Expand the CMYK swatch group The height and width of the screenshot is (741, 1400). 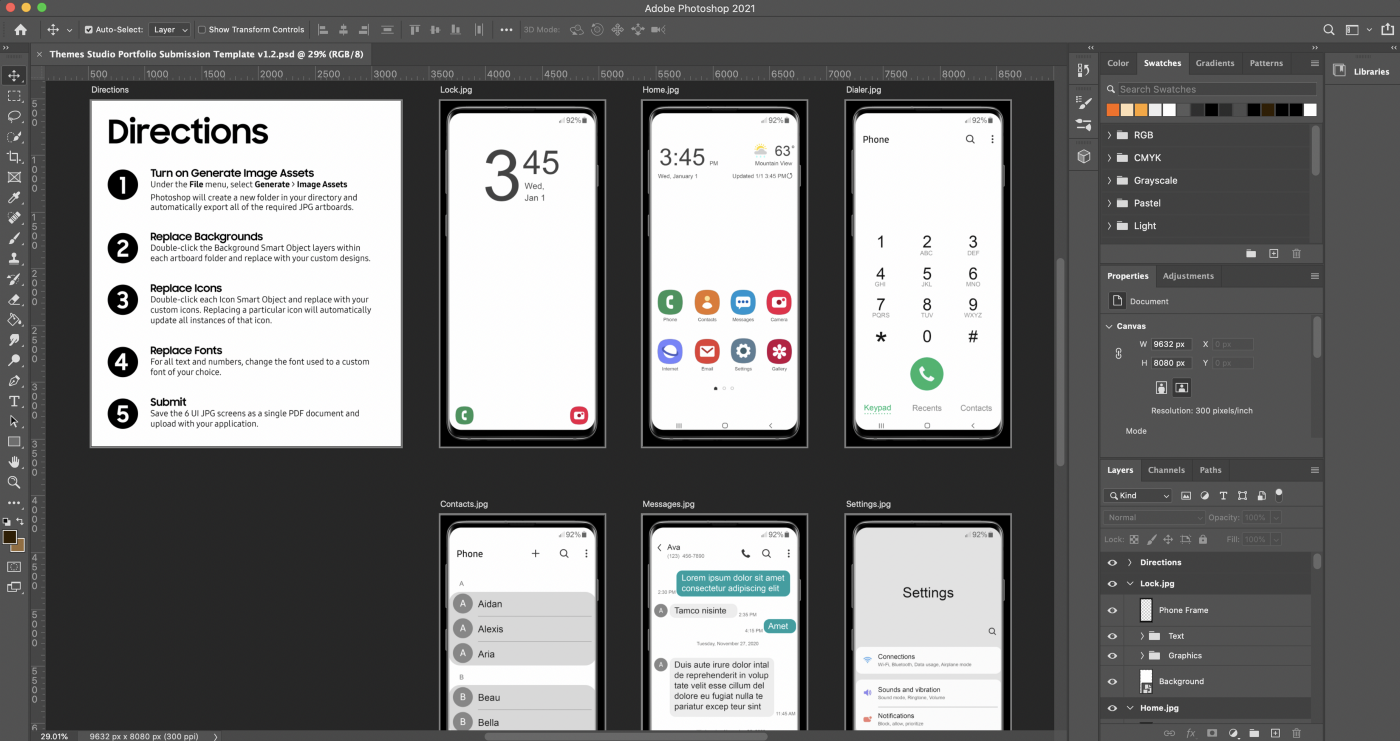[x=1109, y=158]
